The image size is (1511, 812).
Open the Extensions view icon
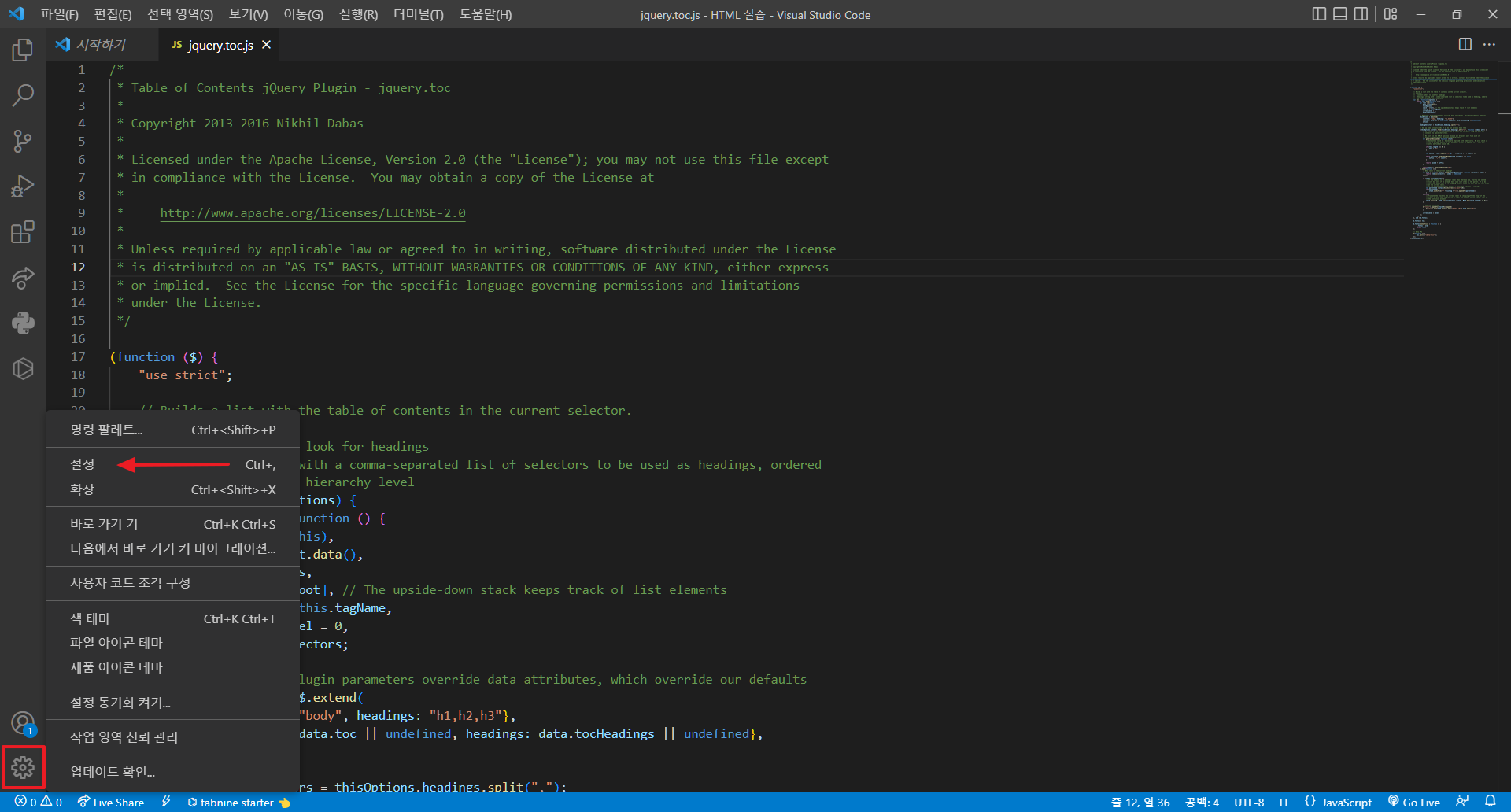click(x=23, y=232)
